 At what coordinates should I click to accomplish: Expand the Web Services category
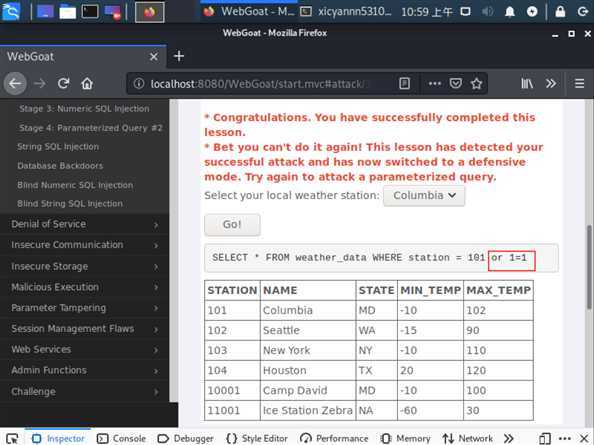click(x=84, y=350)
